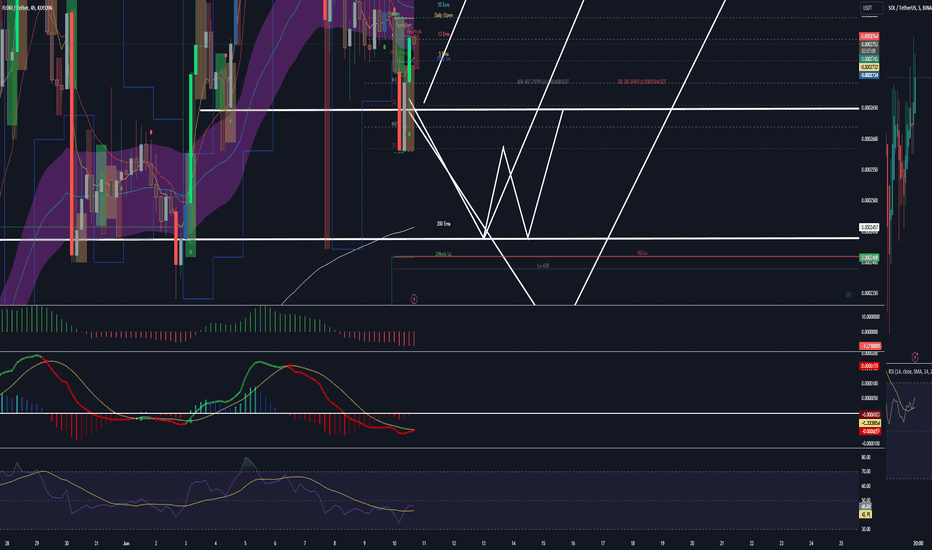
Task: Click the yellow MACD value tag on axis
Action: (870, 423)
